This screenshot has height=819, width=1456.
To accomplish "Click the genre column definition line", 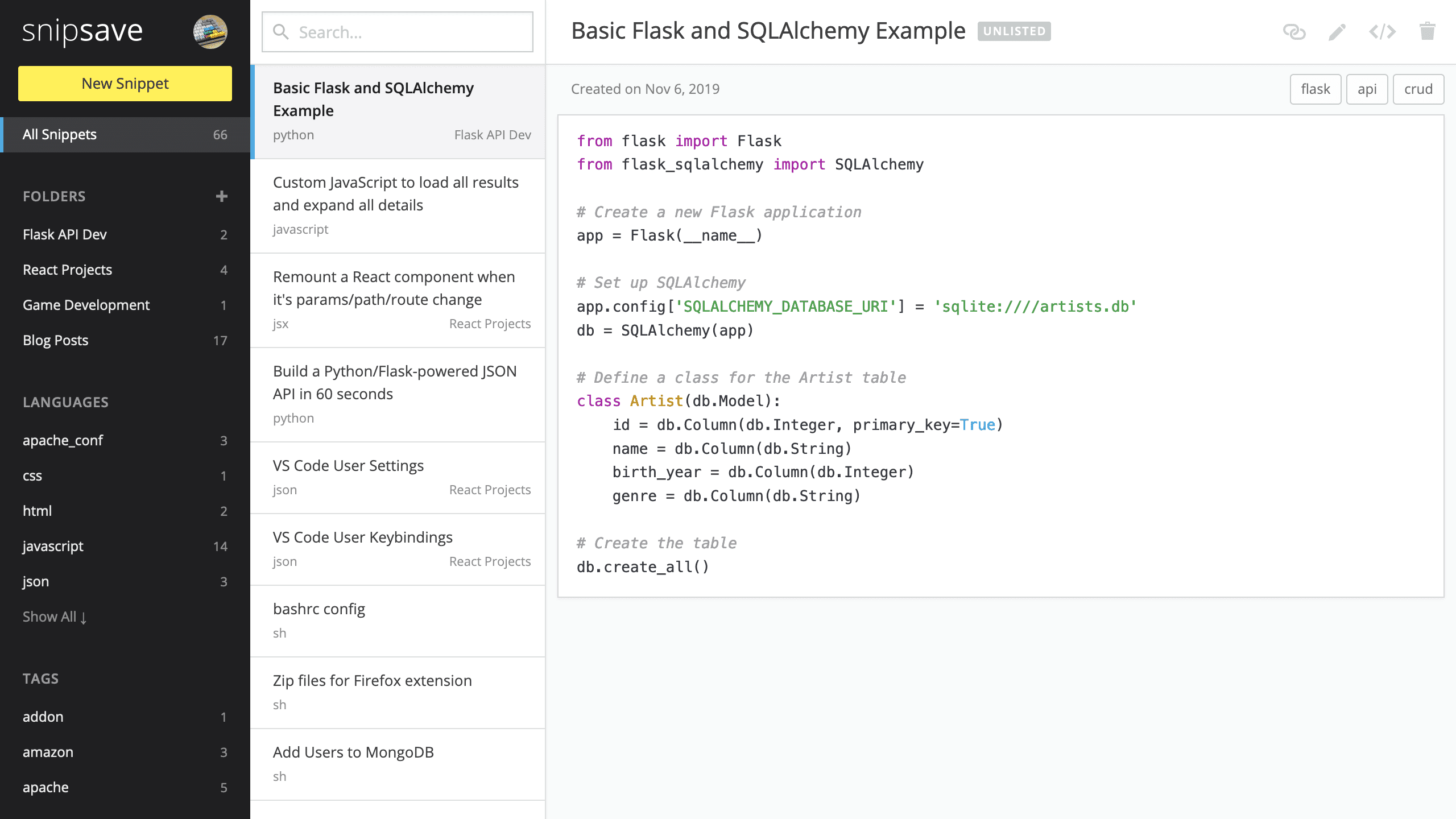I will 737,496.
